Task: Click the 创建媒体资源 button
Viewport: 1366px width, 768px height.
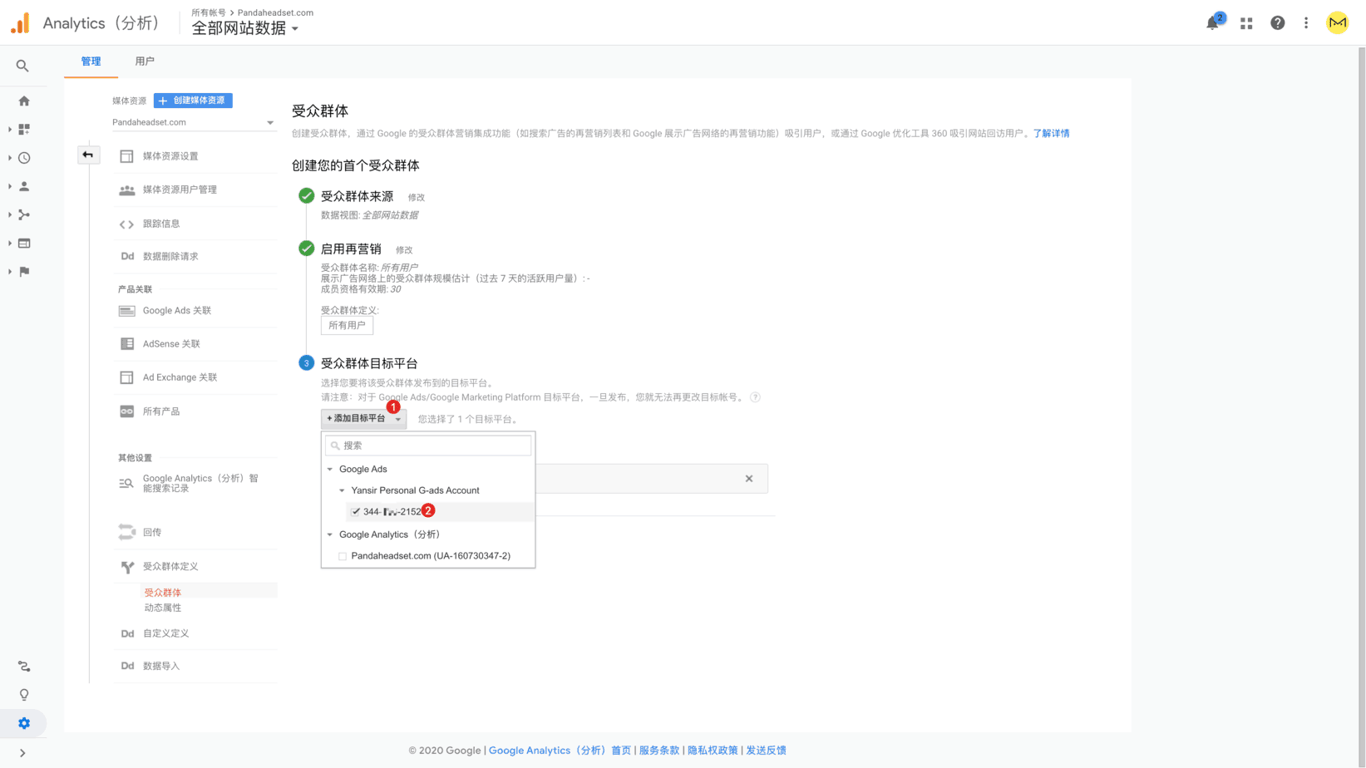Action: (x=193, y=101)
